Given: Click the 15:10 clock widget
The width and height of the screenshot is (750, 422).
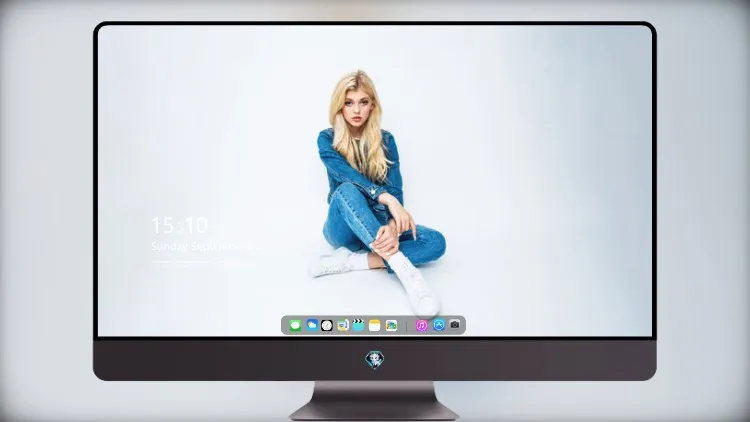Looking at the screenshot, I should point(179,225).
